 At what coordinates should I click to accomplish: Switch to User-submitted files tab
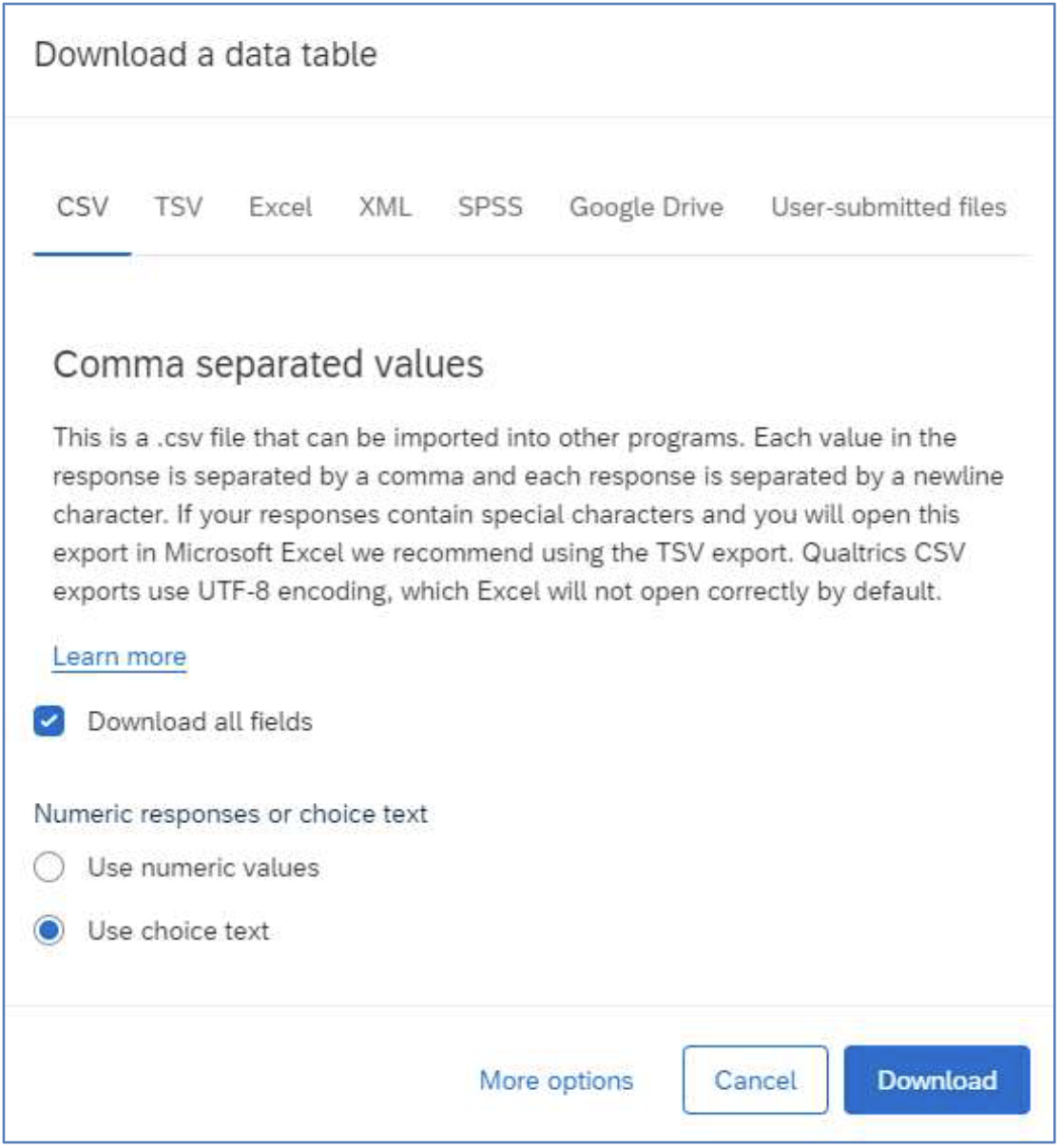click(889, 207)
